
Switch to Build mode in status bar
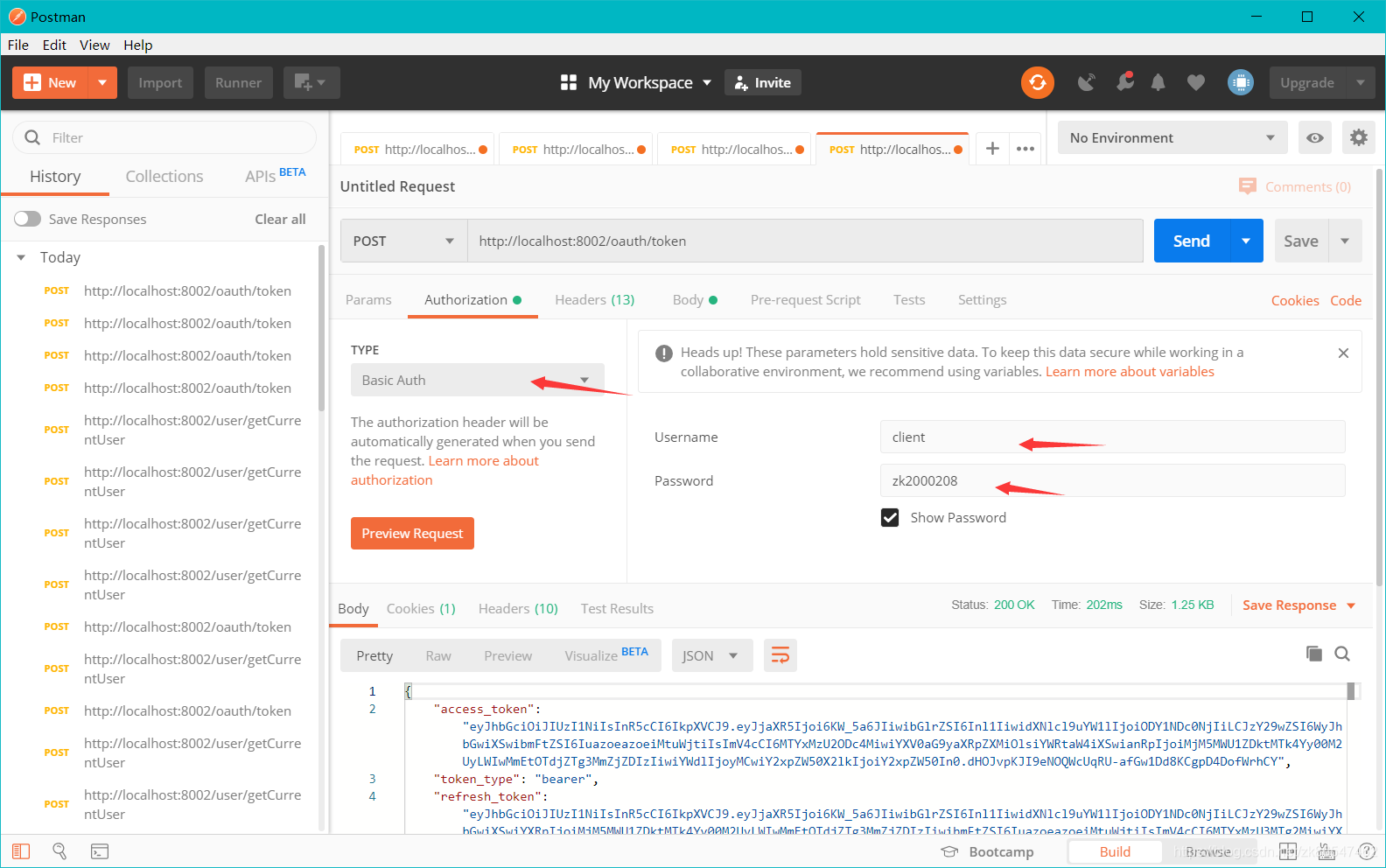[1115, 851]
